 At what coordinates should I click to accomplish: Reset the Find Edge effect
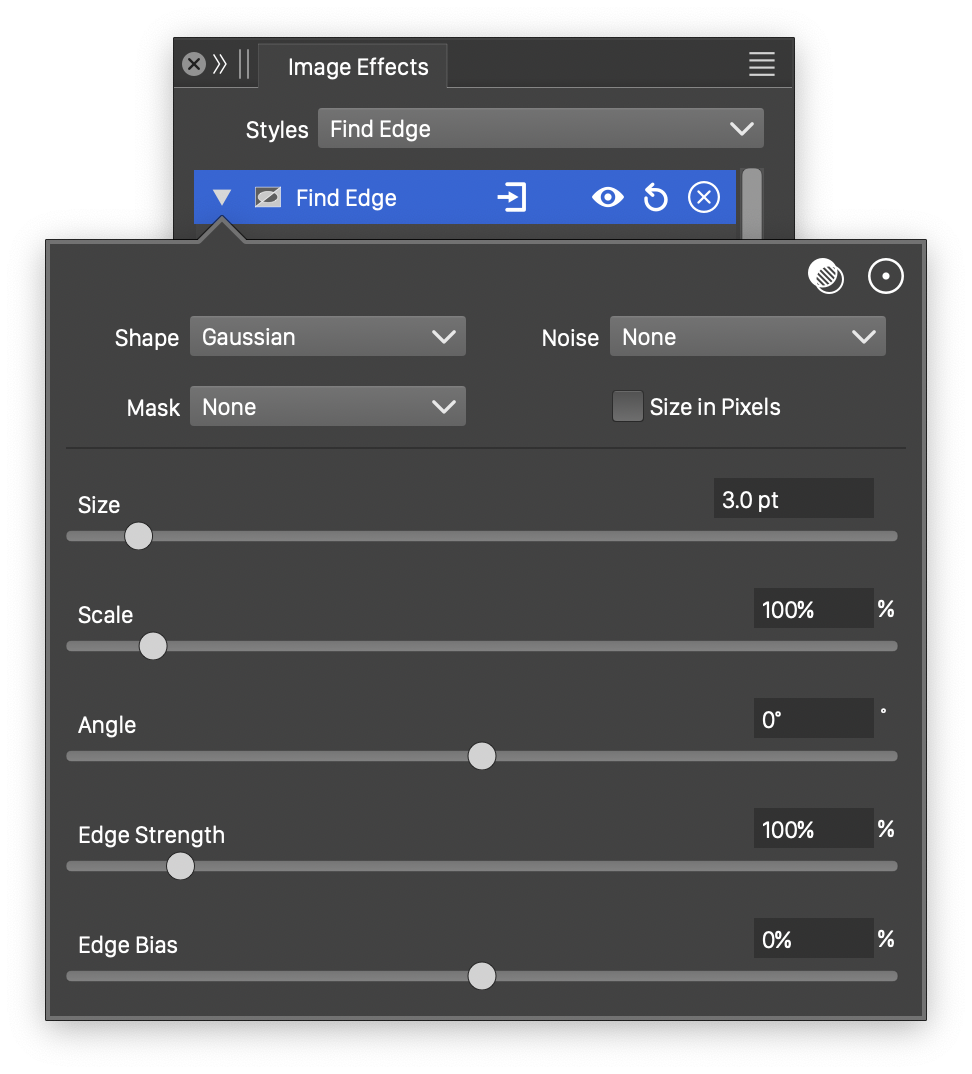(x=655, y=198)
